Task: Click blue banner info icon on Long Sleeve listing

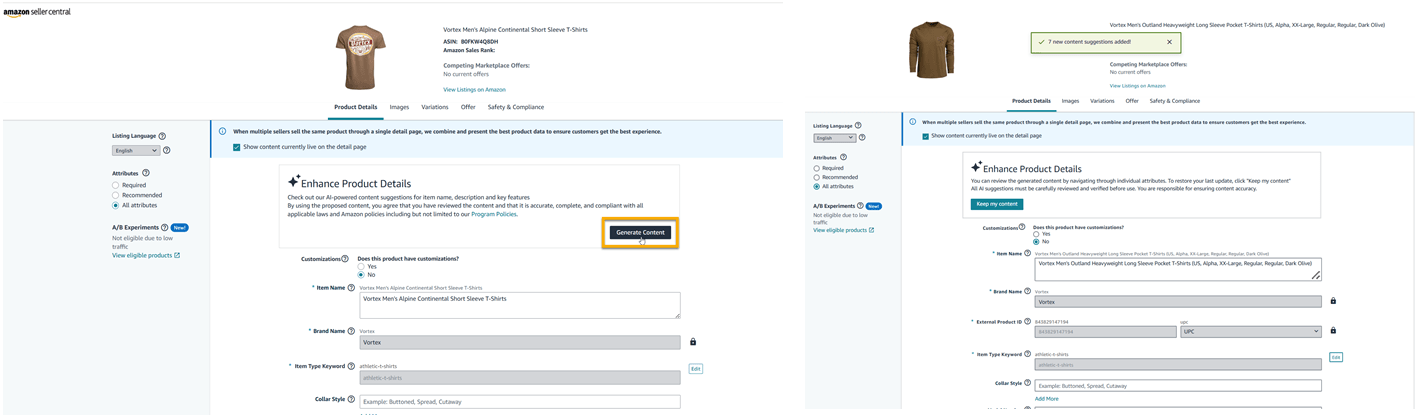Action: [913, 121]
